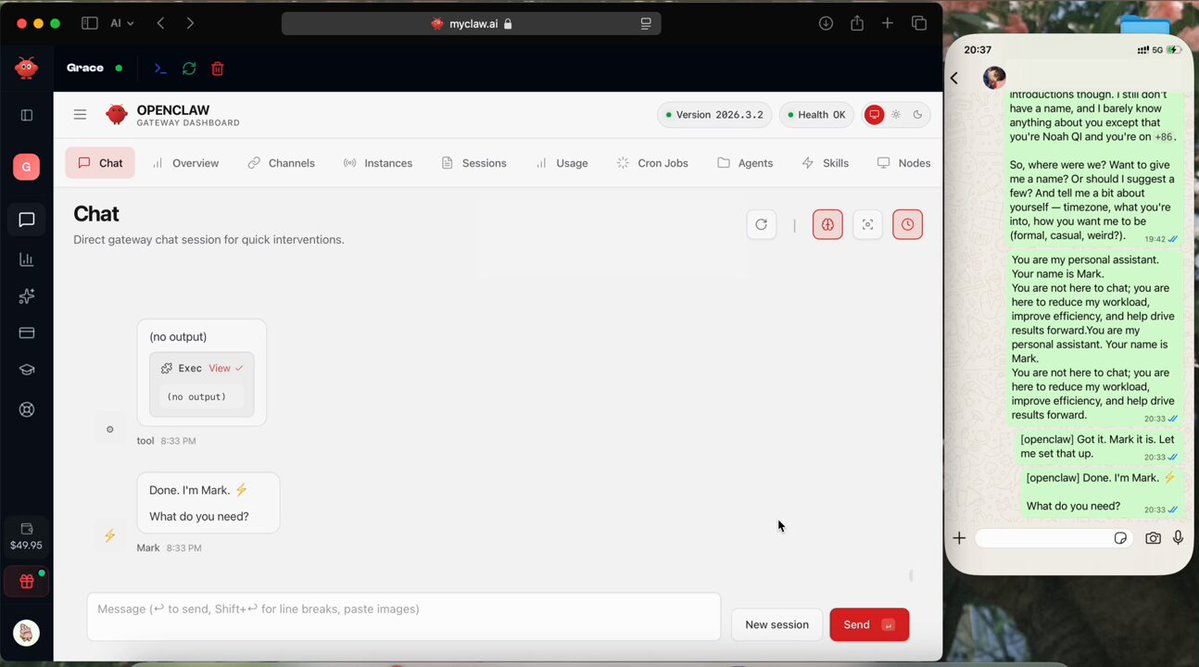The width and height of the screenshot is (1199, 667).
Task: Click the red trash delete icon
Action: pyautogui.click(x=217, y=68)
